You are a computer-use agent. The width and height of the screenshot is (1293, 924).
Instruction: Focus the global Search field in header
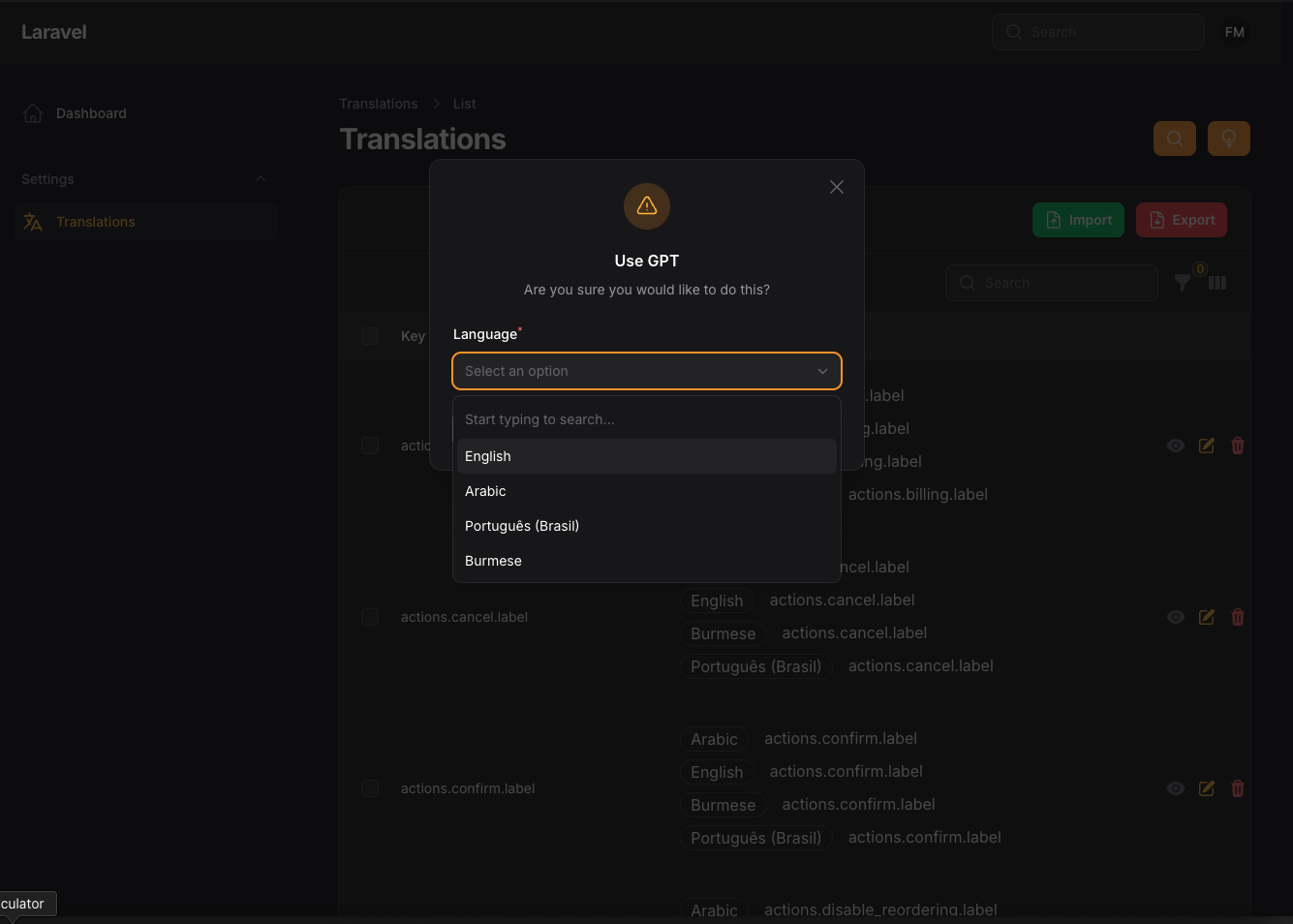pyautogui.click(x=1098, y=32)
